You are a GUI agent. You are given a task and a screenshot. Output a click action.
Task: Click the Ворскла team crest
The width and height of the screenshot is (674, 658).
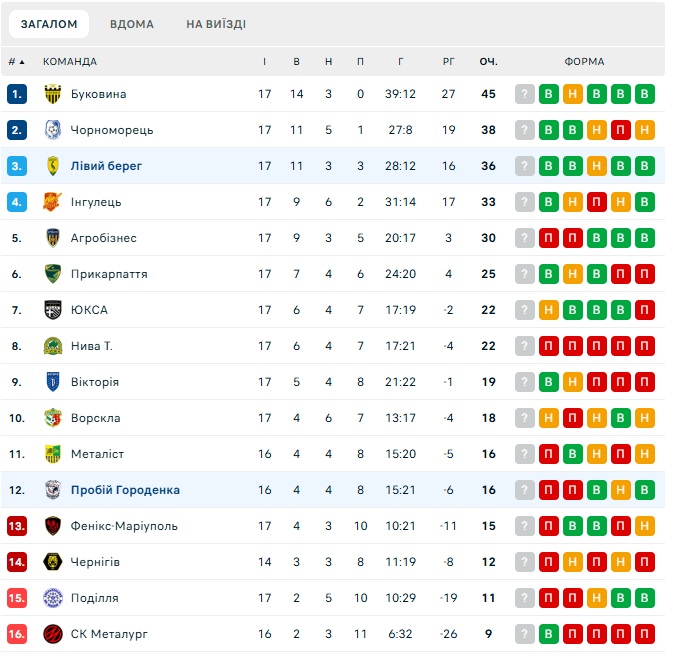pyautogui.click(x=53, y=418)
